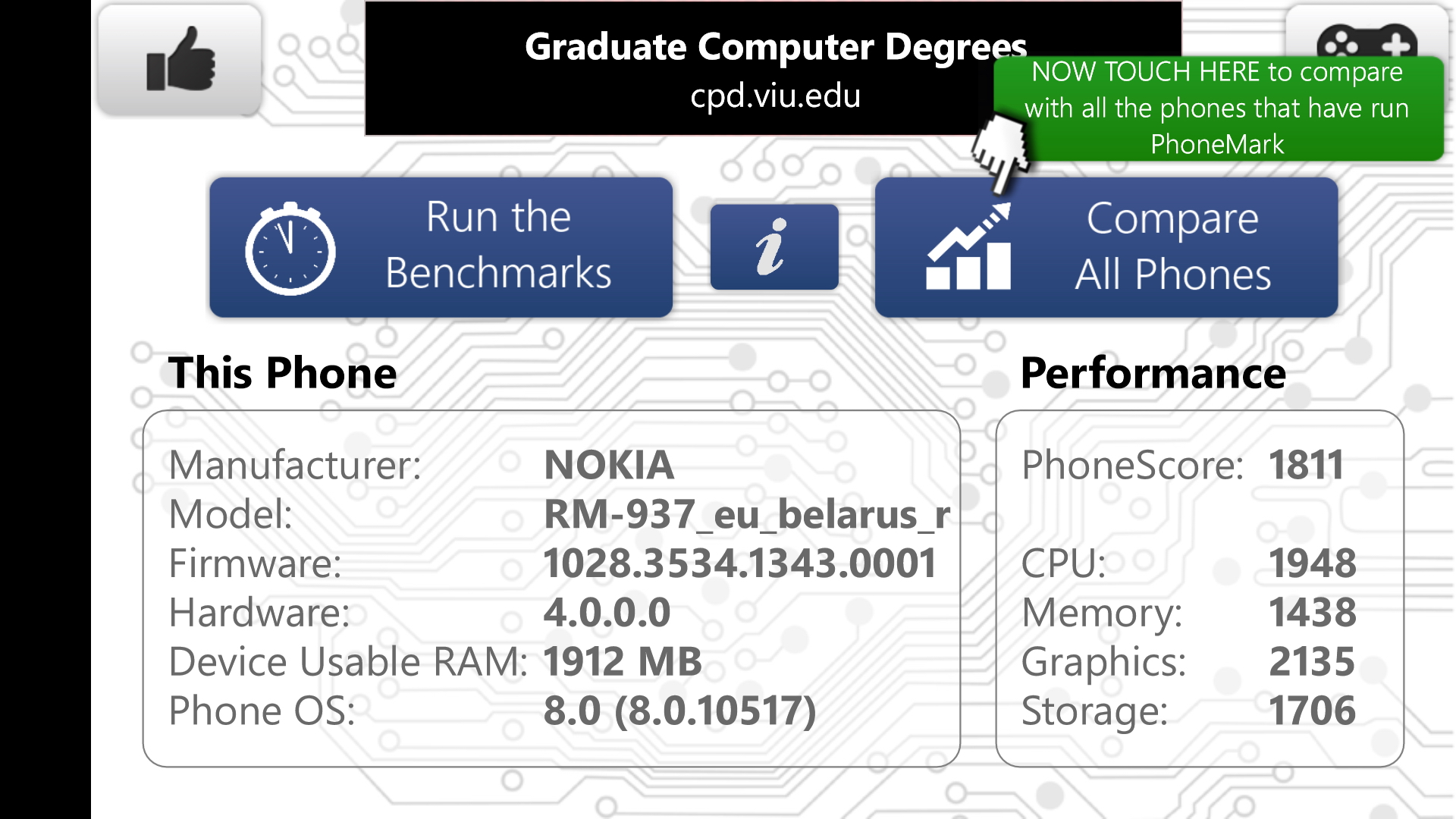The image size is (1456, 819).
Task: Click the Storage score 1706
Action: click(1313, 711)
